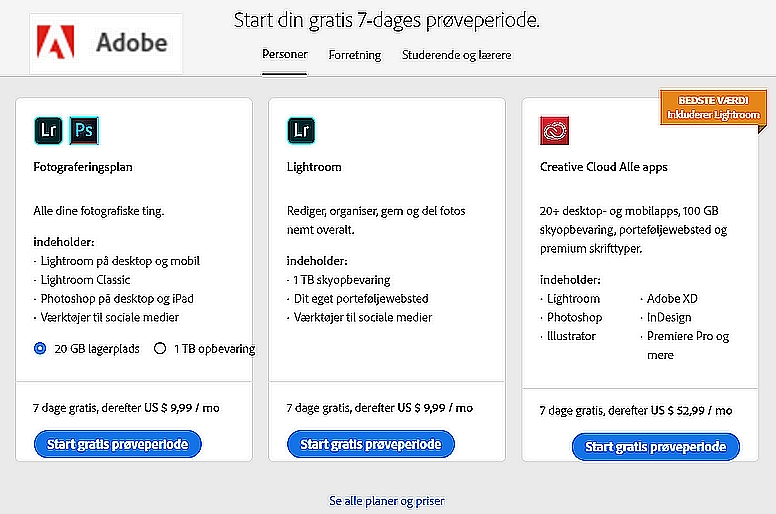Click the Photoshop Ps icon

(84, 131)
